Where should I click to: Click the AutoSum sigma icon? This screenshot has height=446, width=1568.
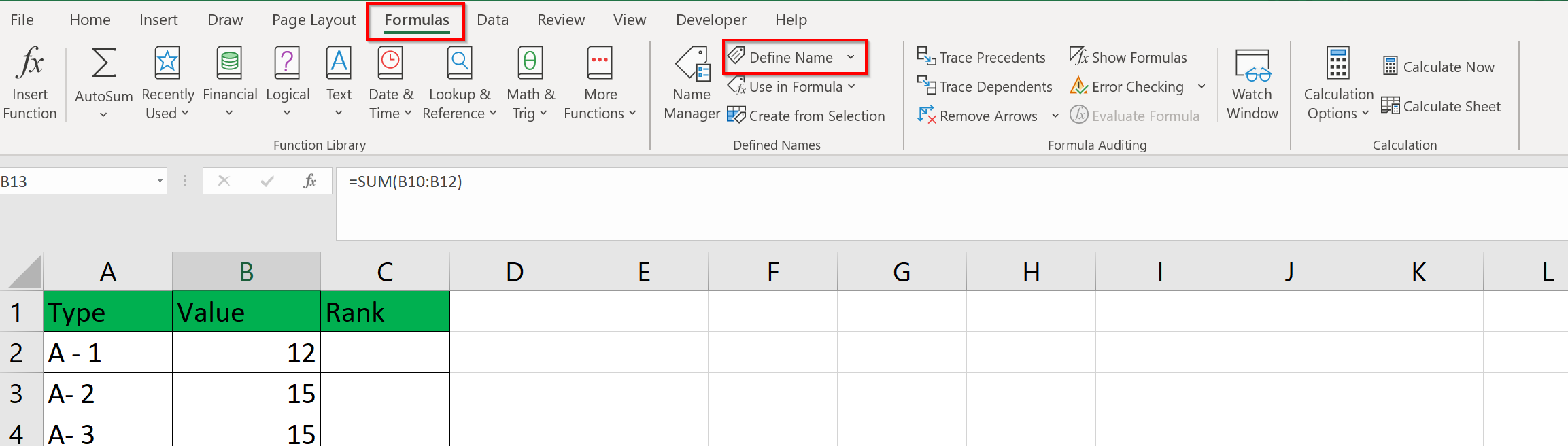[x=103, y=63]
